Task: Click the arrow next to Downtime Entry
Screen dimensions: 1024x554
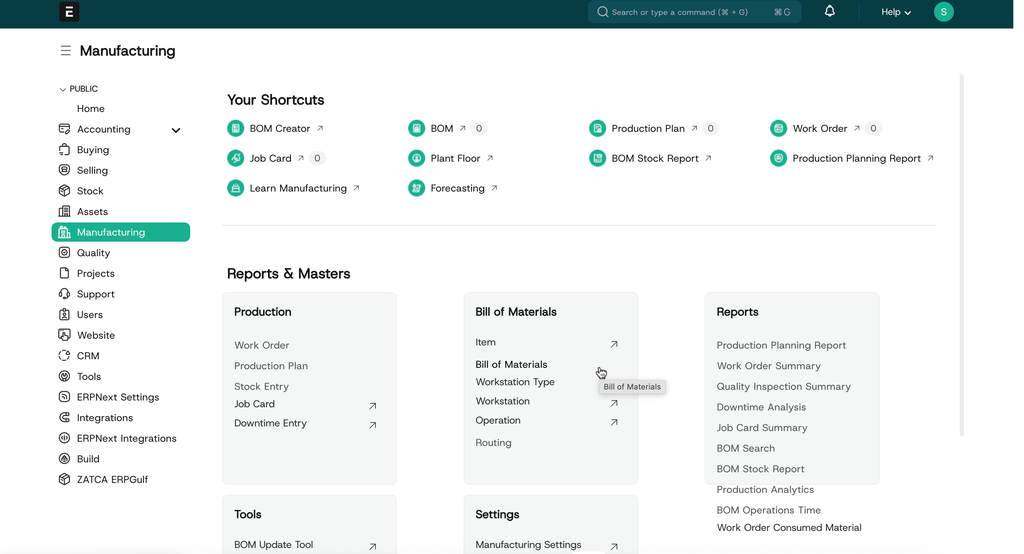Action: click(372, 425)
